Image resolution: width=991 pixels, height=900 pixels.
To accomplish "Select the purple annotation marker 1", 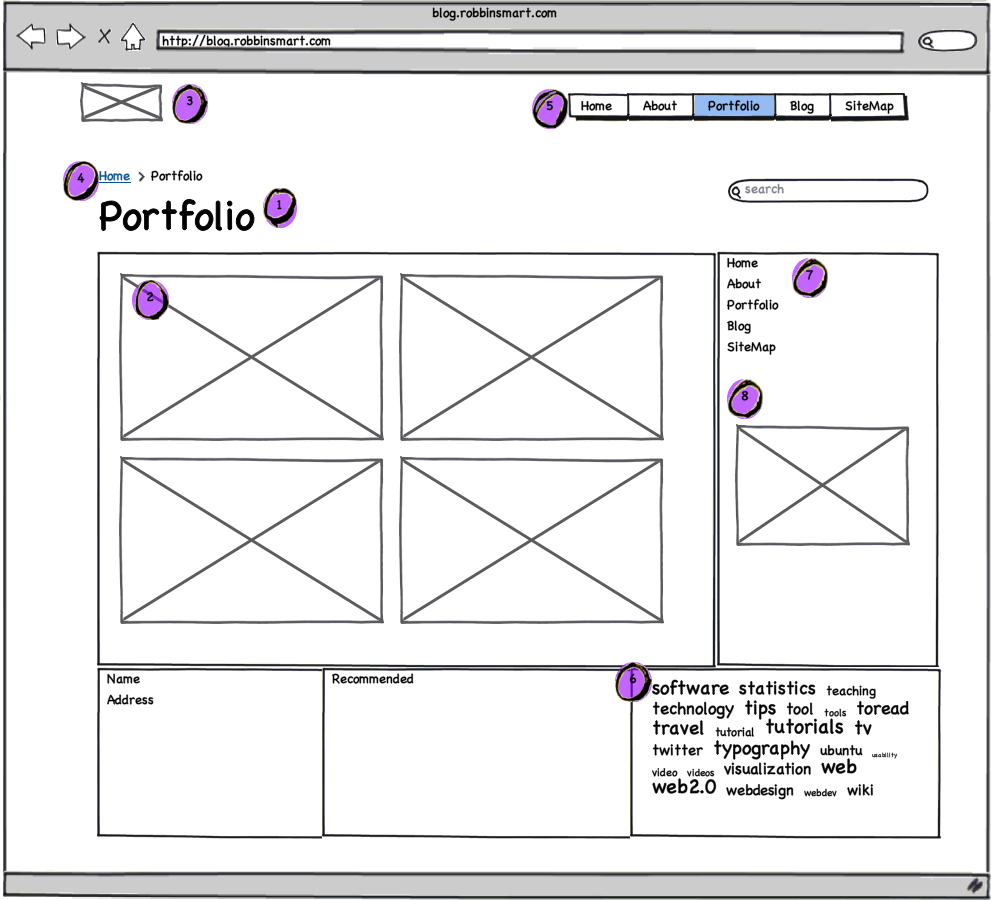I will click(x=280, y=207).
